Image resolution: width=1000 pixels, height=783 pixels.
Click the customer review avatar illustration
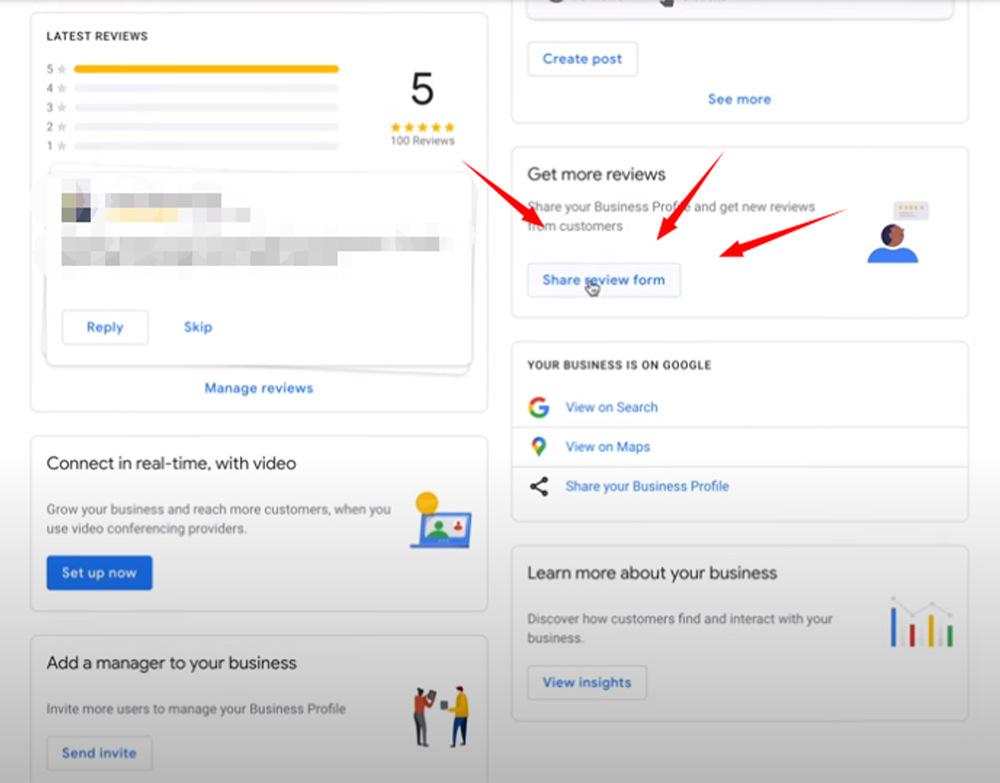click(895, 233)
